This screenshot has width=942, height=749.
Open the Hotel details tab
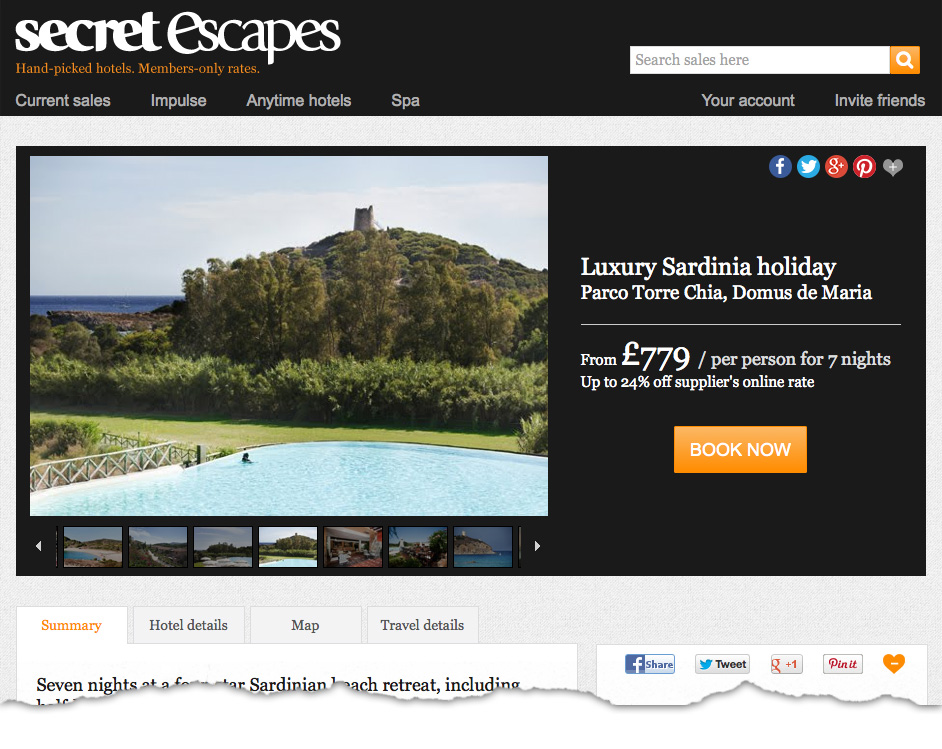189,625
